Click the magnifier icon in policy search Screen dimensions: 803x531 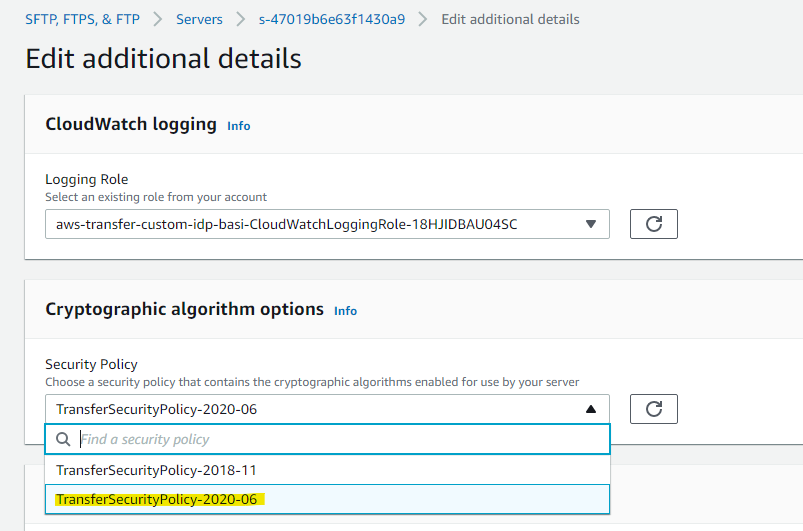click(63, 439)
